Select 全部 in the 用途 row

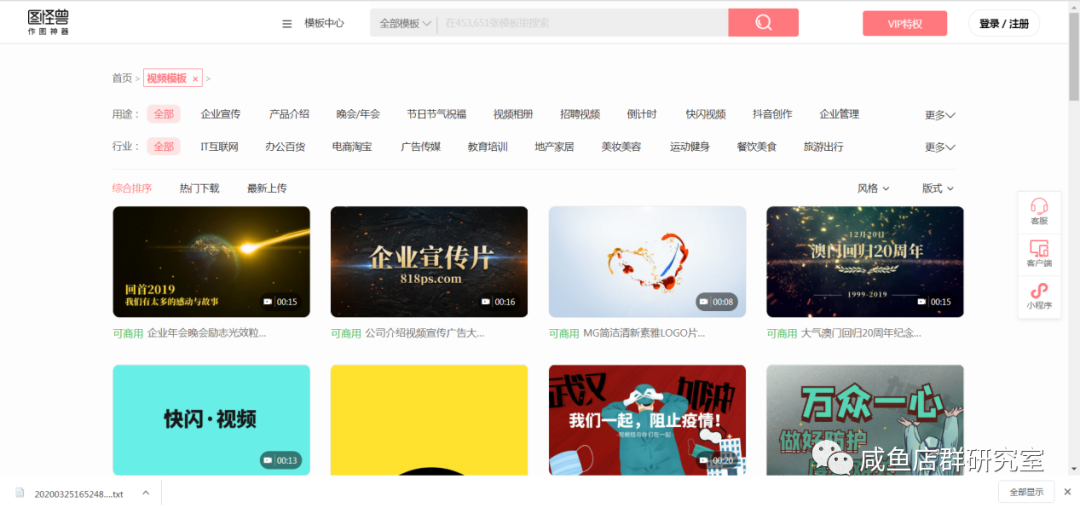tap(163, 114)
